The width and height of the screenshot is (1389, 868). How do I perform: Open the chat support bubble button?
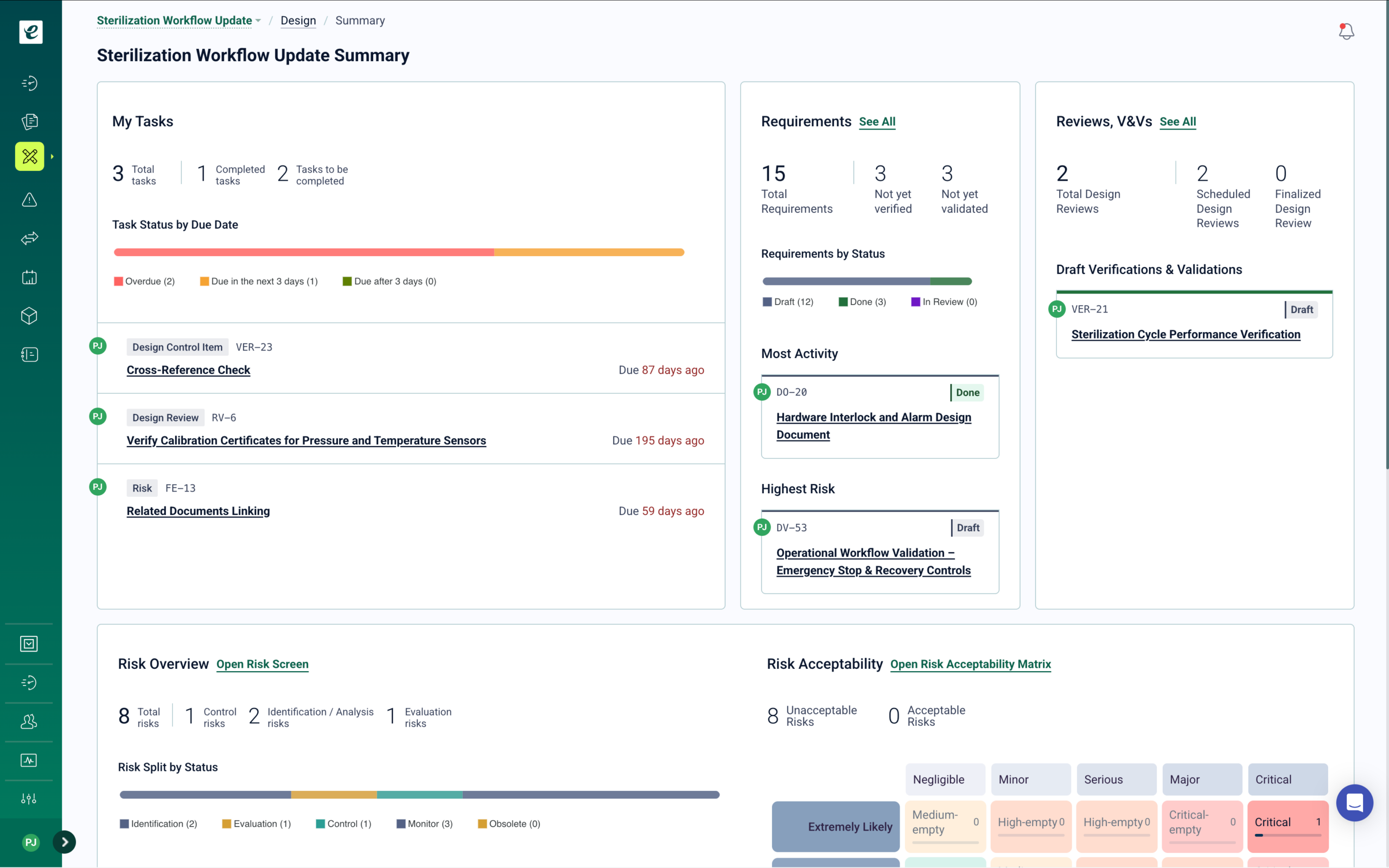point(1355,802)
